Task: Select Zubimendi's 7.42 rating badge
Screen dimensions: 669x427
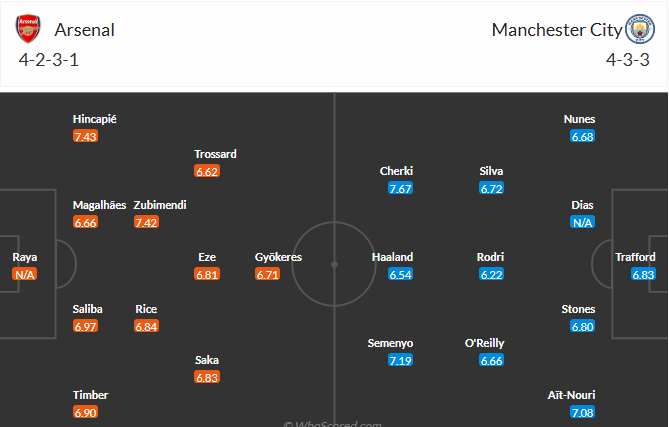Action: [147, 222]
